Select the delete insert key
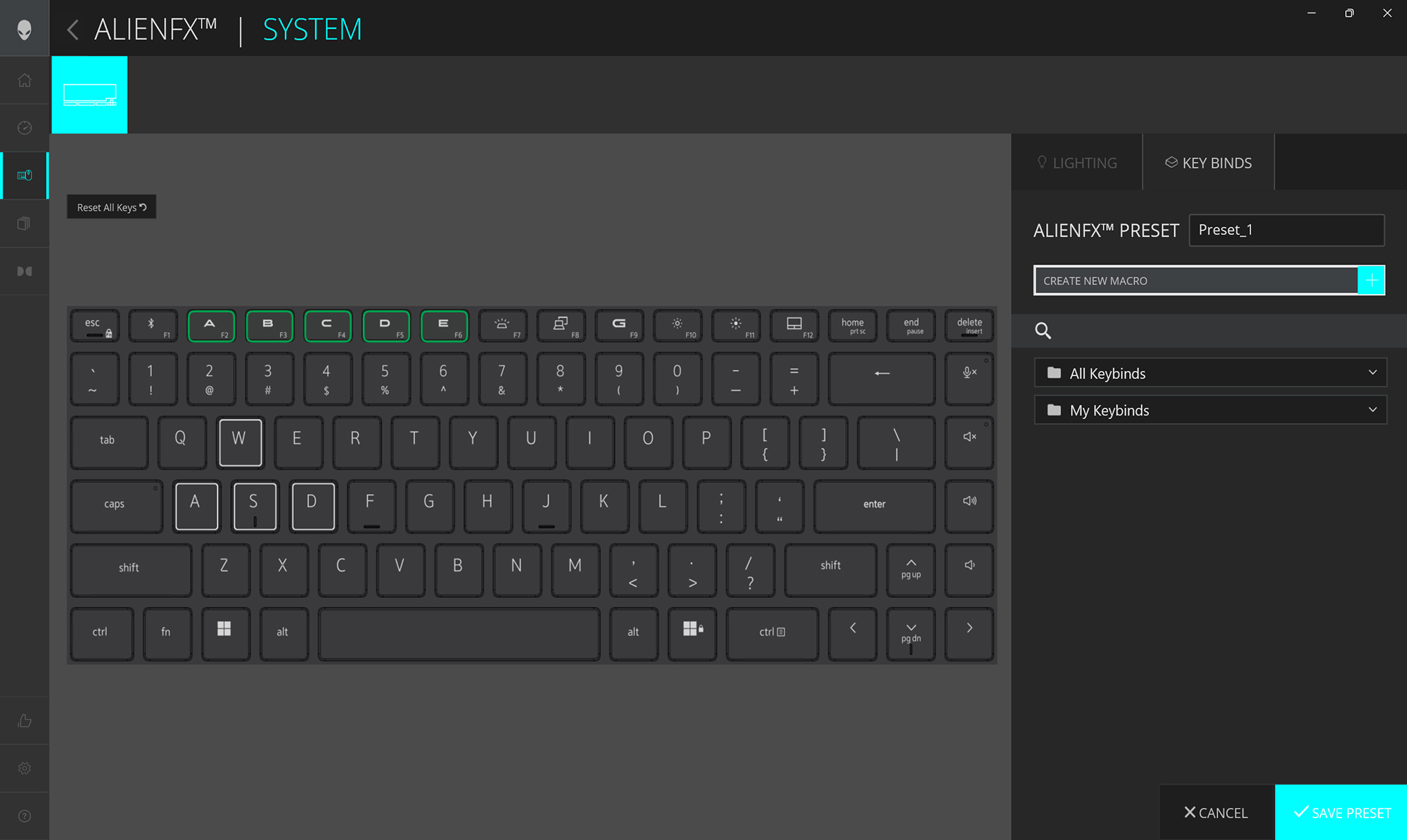The image size is (1407, 840). click(970, 326)
